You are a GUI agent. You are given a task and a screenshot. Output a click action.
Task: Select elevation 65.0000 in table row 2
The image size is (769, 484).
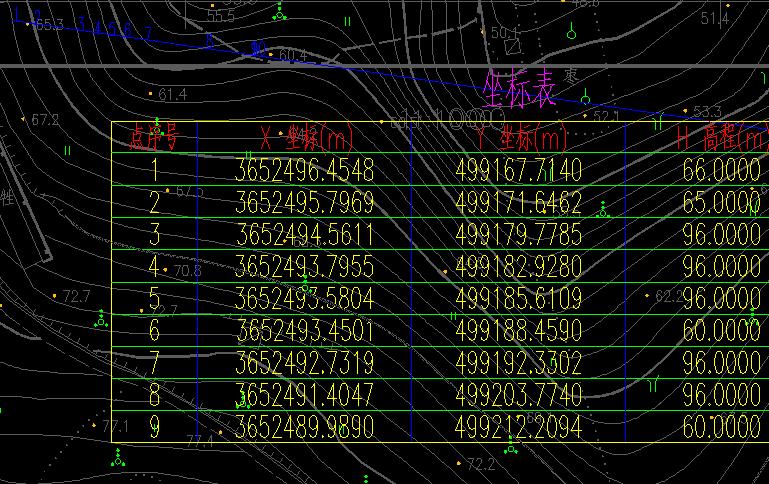click(x=722, y=202)
